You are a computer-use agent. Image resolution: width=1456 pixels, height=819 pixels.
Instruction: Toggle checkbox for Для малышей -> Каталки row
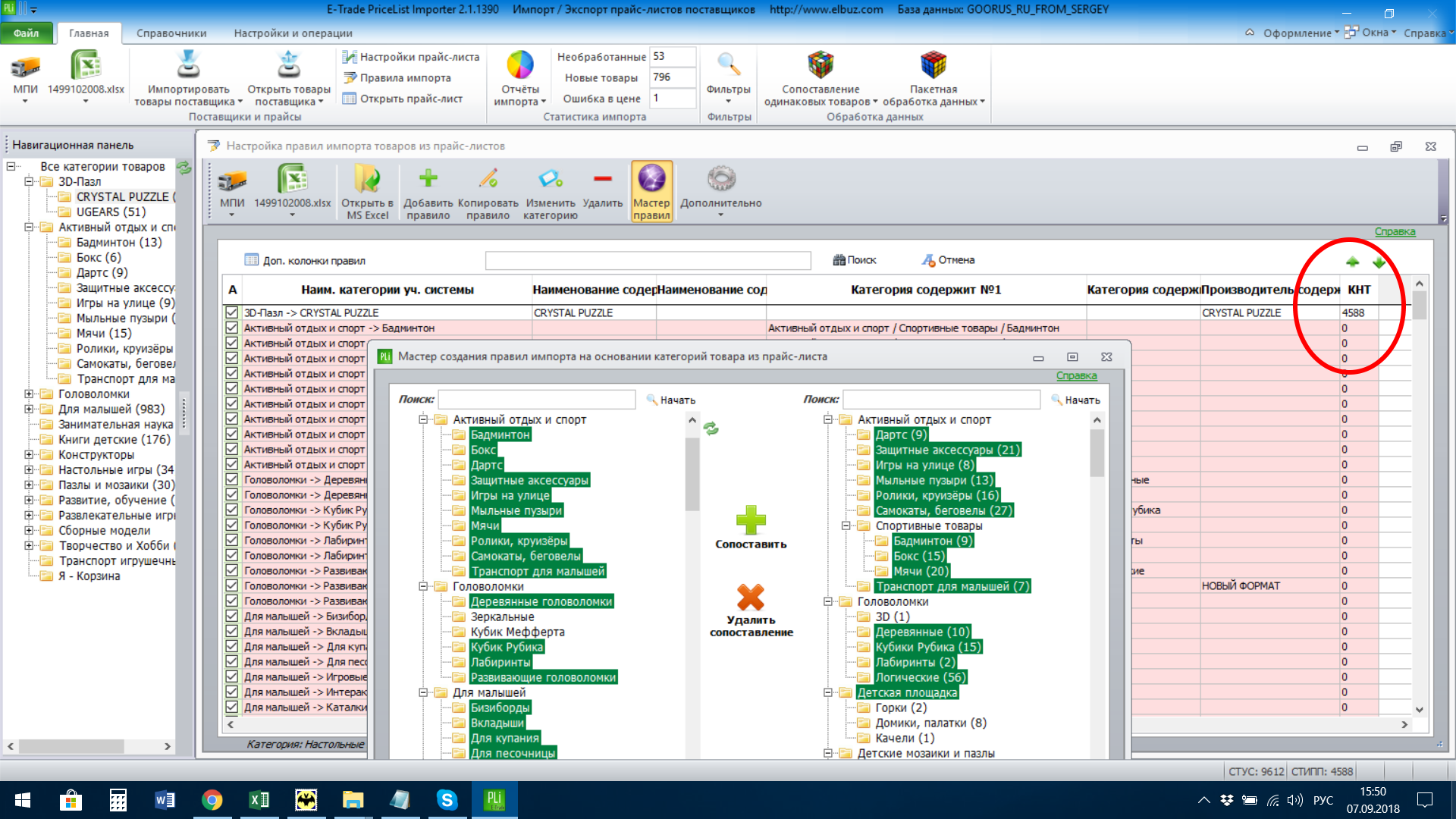coord(232,707)
